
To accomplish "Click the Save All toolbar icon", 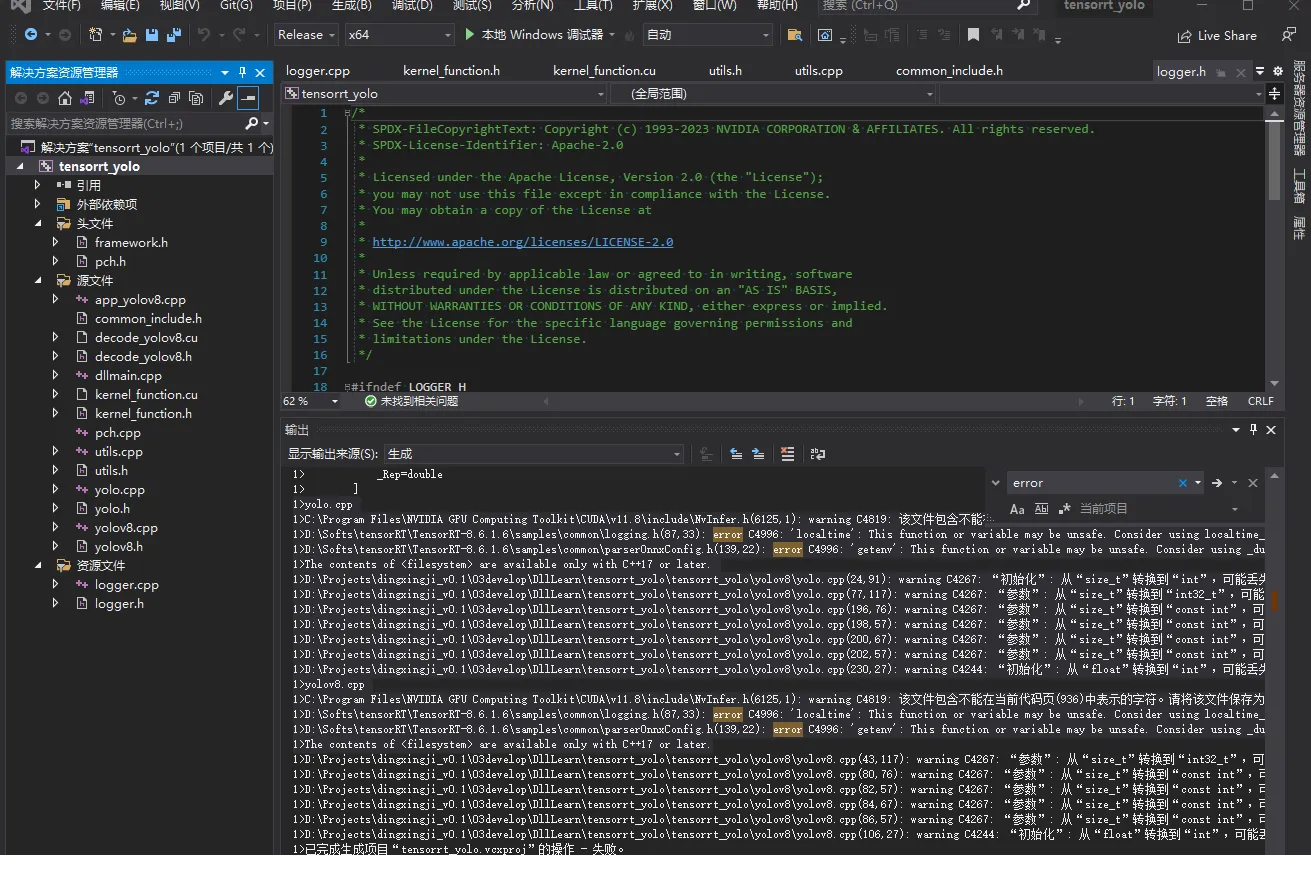I will (x=174, y=35).
